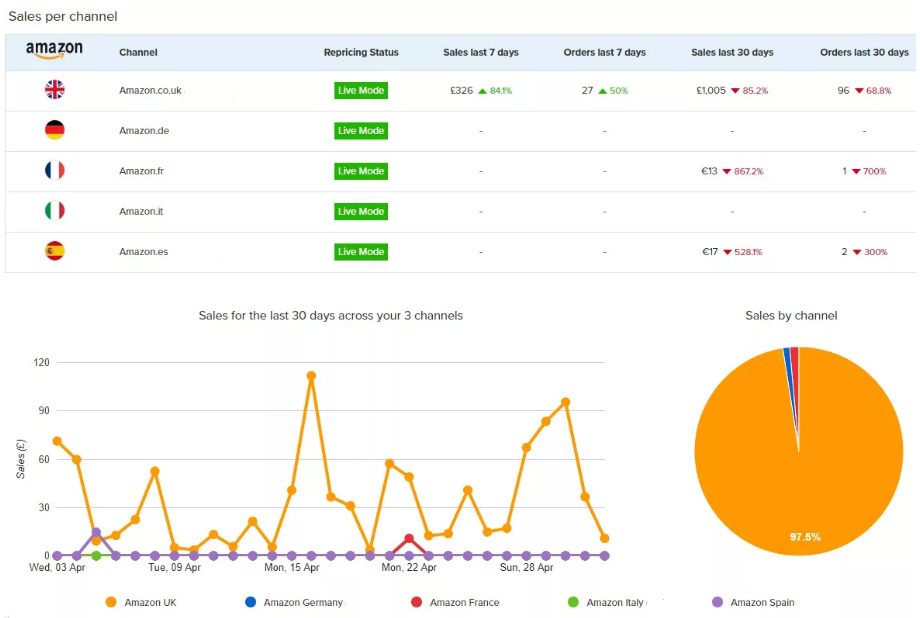This screenshot has width=920, height=618.
Task: Click the £1,005 sales value
Action: 711,90
